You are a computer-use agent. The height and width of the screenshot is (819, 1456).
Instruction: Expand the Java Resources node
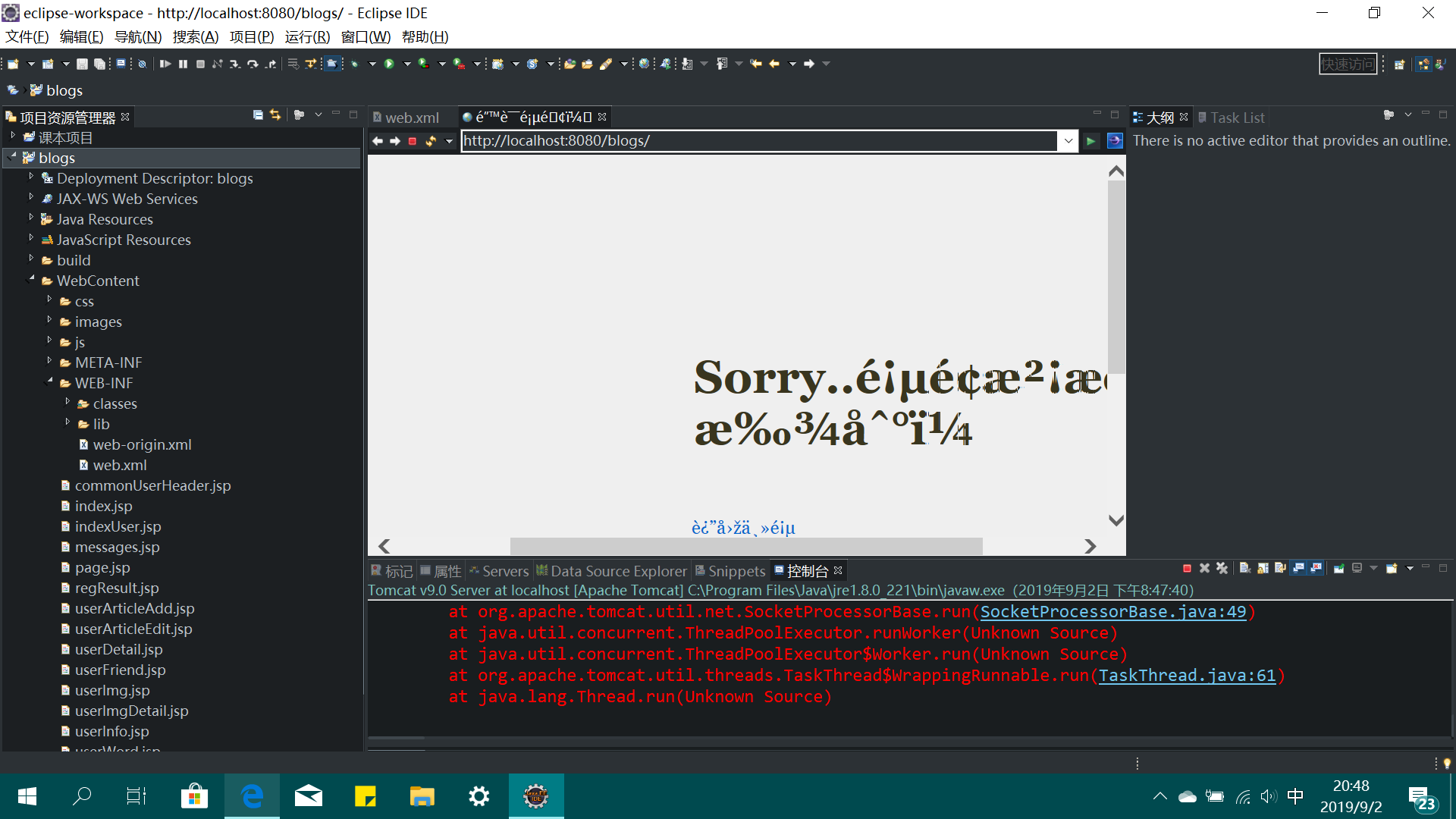31,218
